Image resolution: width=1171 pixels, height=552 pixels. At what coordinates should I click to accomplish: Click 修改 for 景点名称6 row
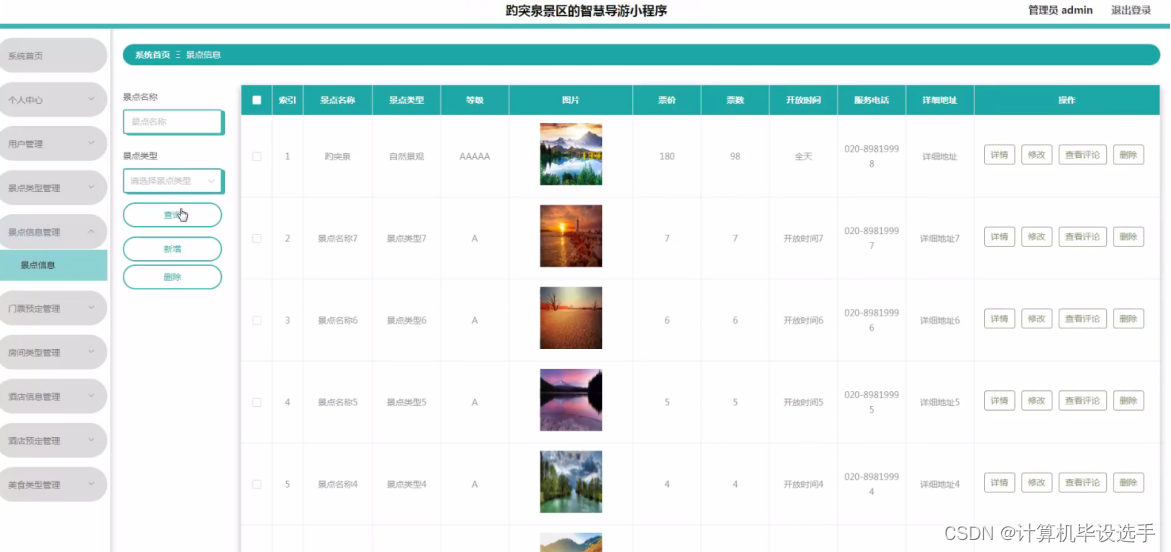point(1037,319)
